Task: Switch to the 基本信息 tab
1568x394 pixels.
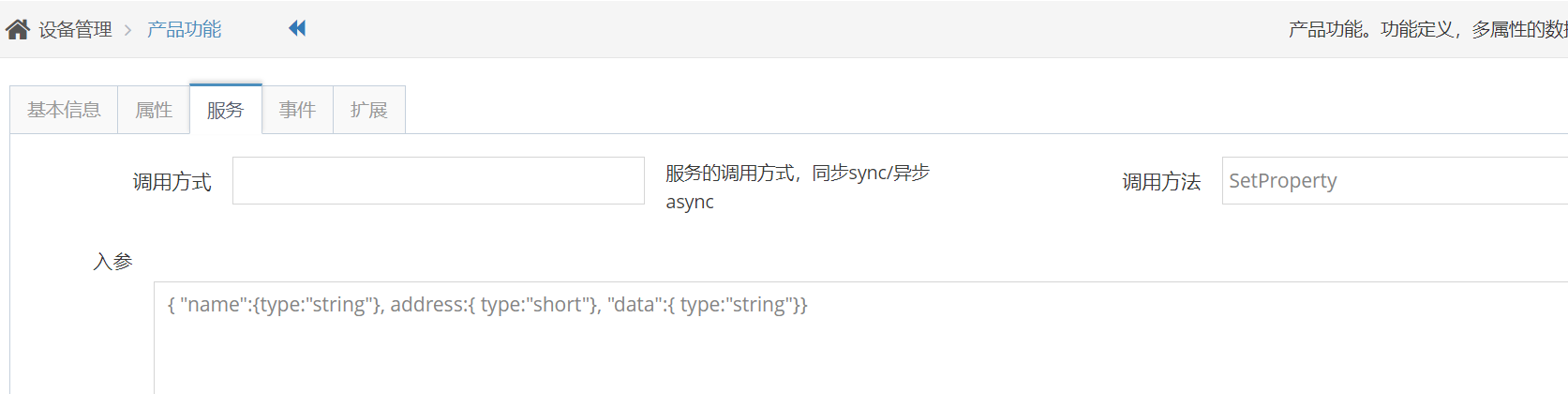Action: [x=64, y=110]
